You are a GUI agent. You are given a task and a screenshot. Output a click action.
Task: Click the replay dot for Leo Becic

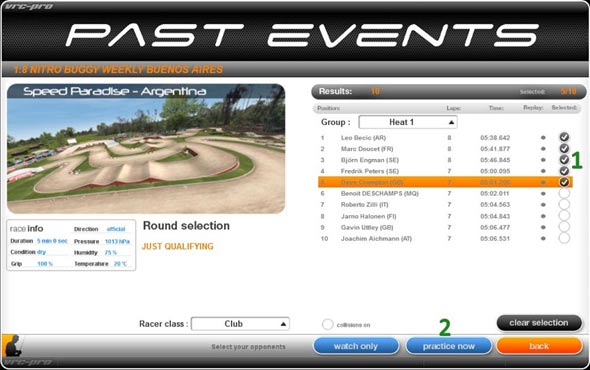[x=543, y=138]
